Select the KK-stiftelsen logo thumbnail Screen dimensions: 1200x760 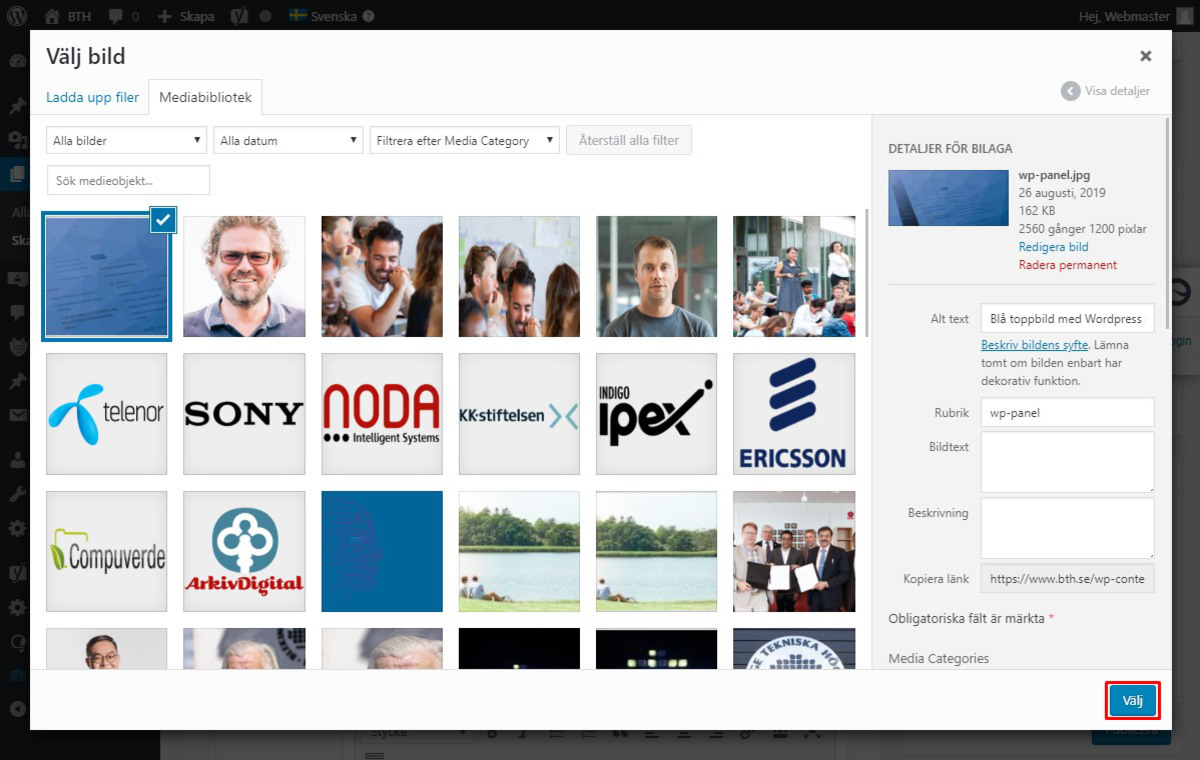click(x=519, y=414)
